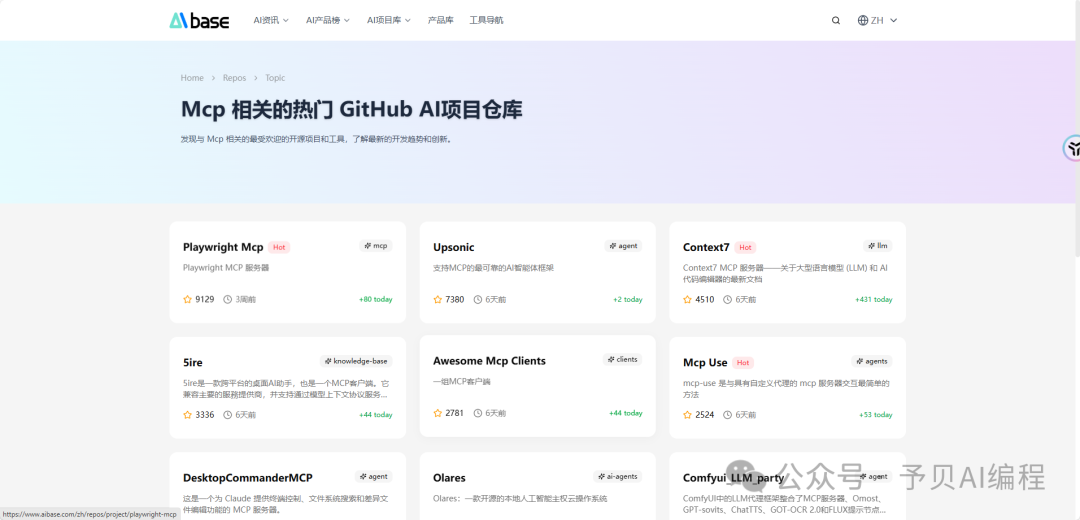The image size is (1080, 520).
Task: Open the Olares project title
Action: click(449, 478)
